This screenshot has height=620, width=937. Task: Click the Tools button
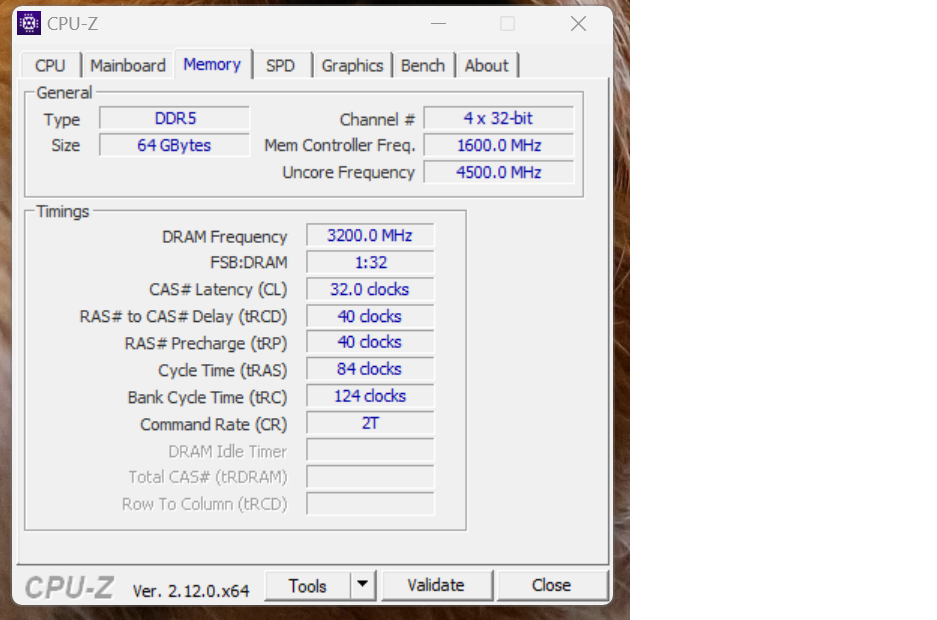pyautogui.click(x=307, y=585)
